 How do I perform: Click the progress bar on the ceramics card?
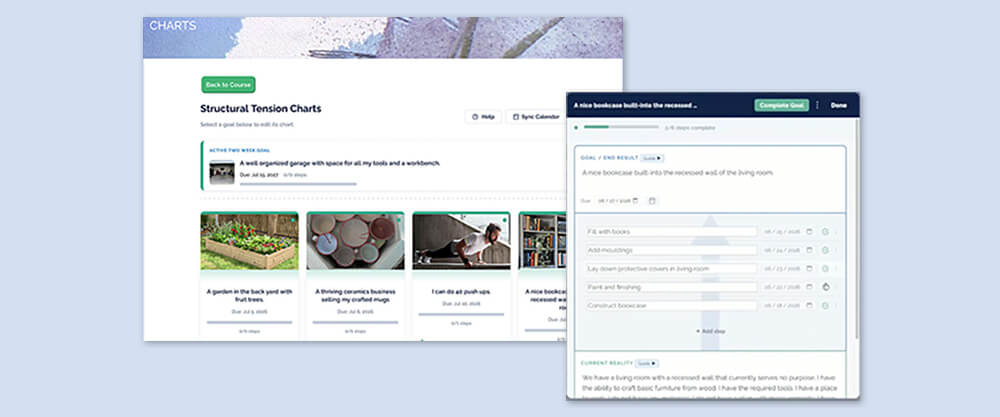(x=355, y=322)
